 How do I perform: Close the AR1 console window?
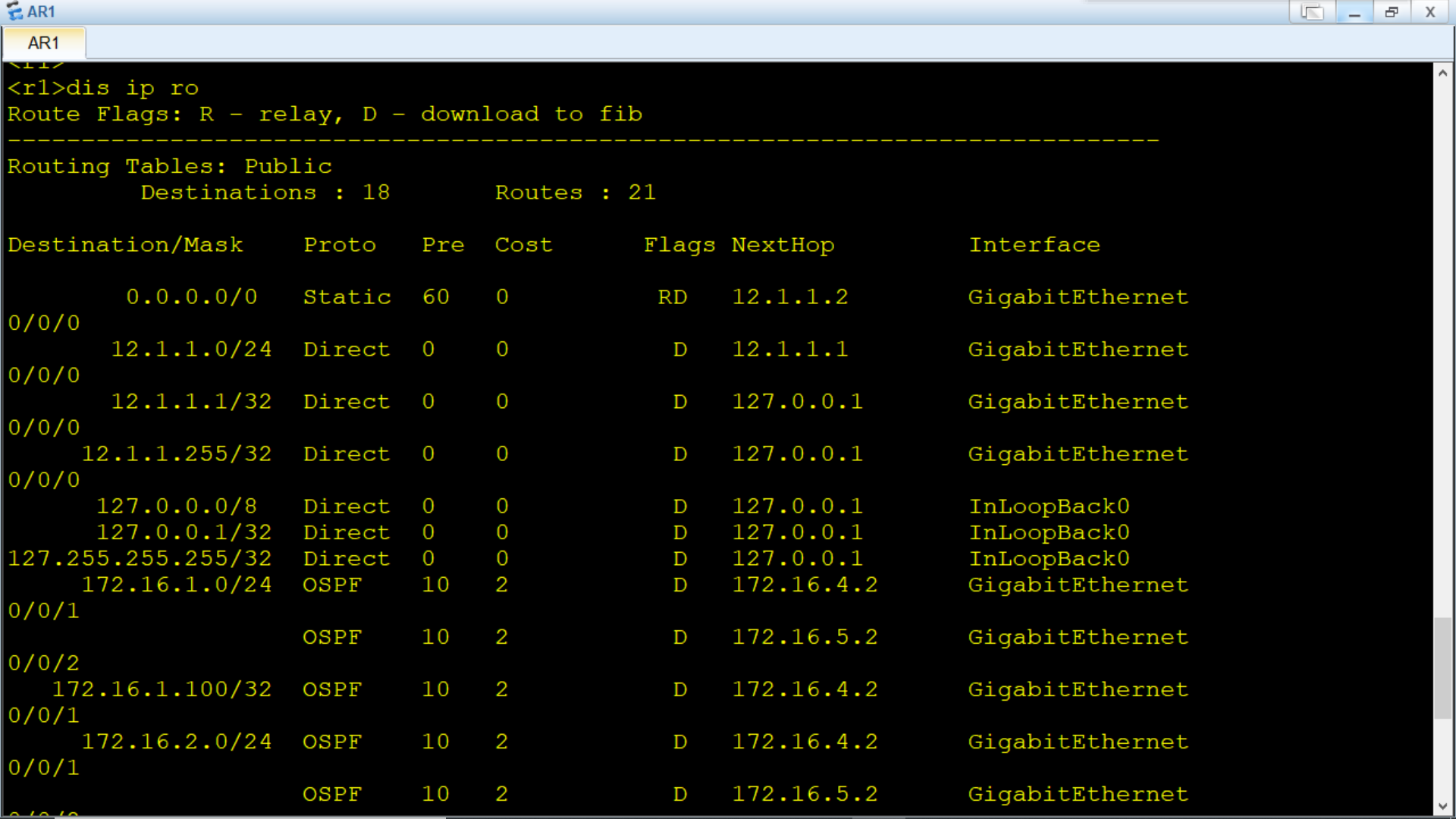click(1430, 12)
